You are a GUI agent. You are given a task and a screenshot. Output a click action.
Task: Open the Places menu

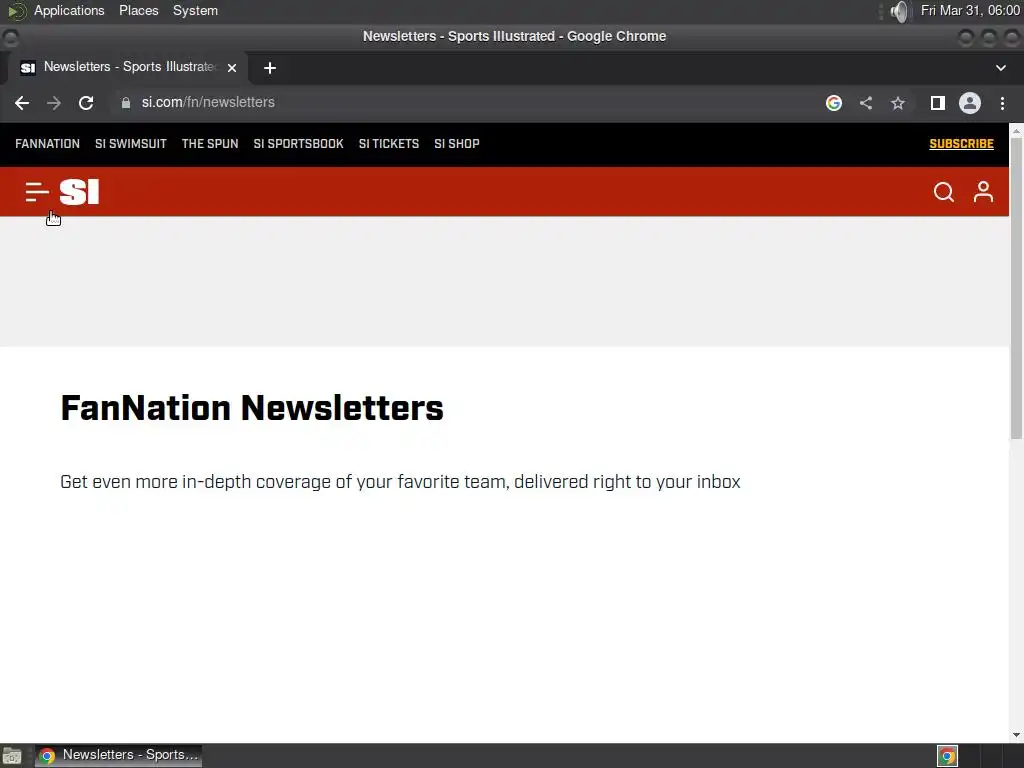coord(138,11)
